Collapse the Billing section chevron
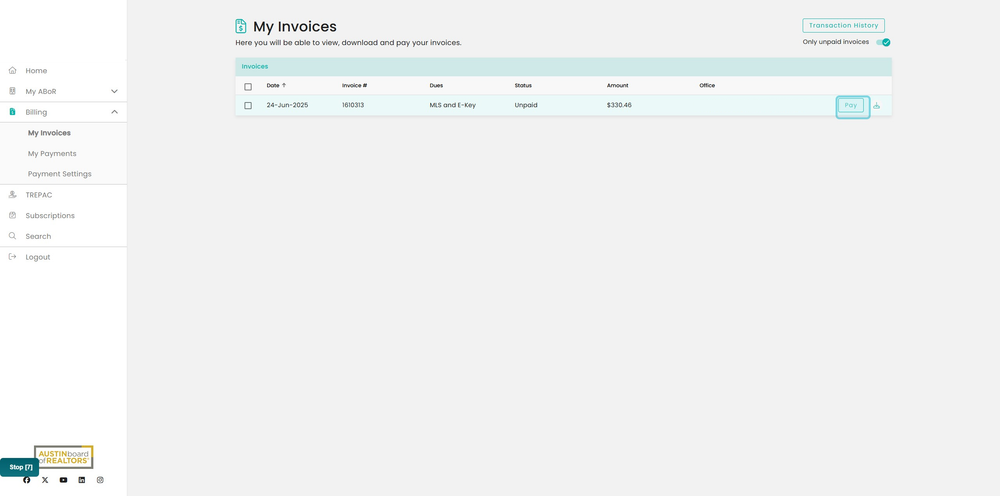This screenshot has width=1000, height=496. 114,112
